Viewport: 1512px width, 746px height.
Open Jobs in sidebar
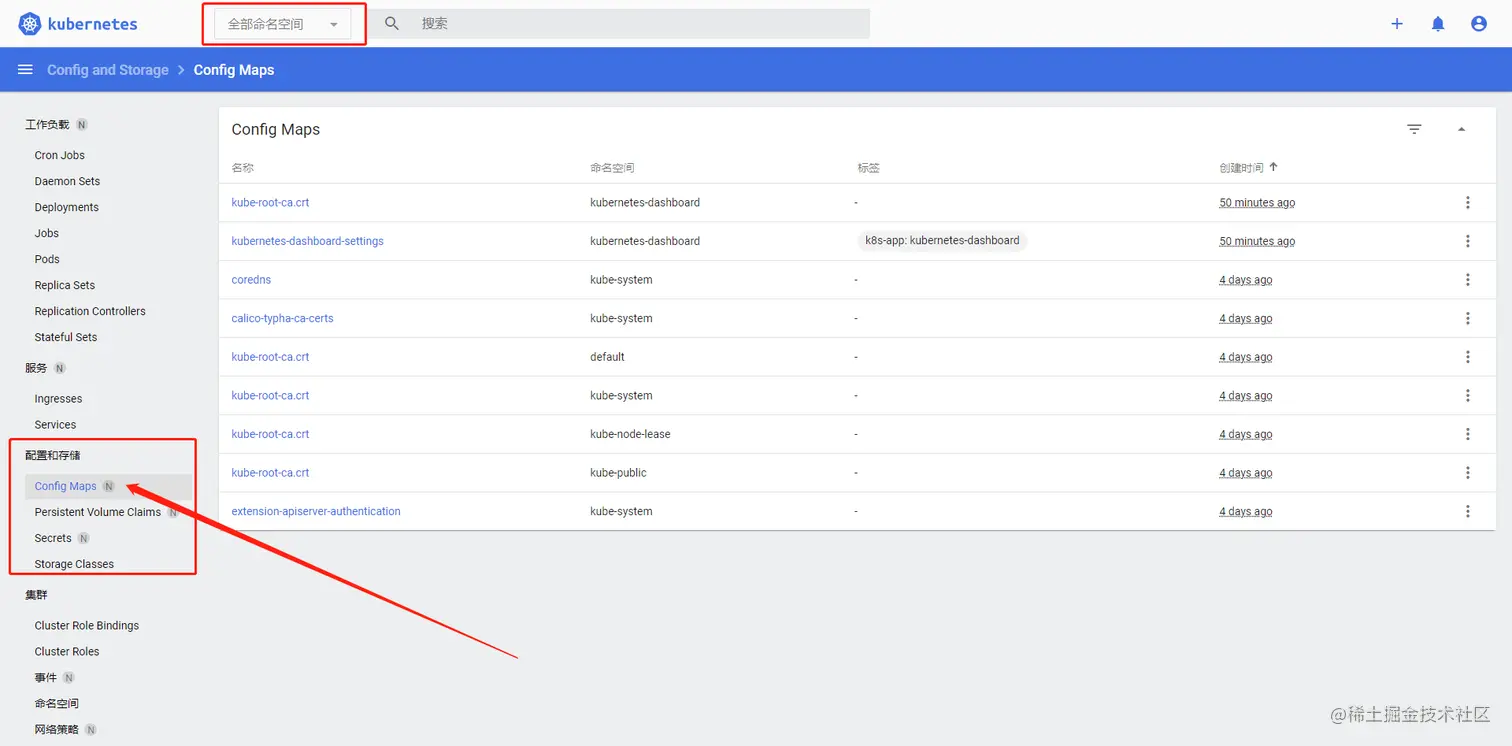click(47, 233)
